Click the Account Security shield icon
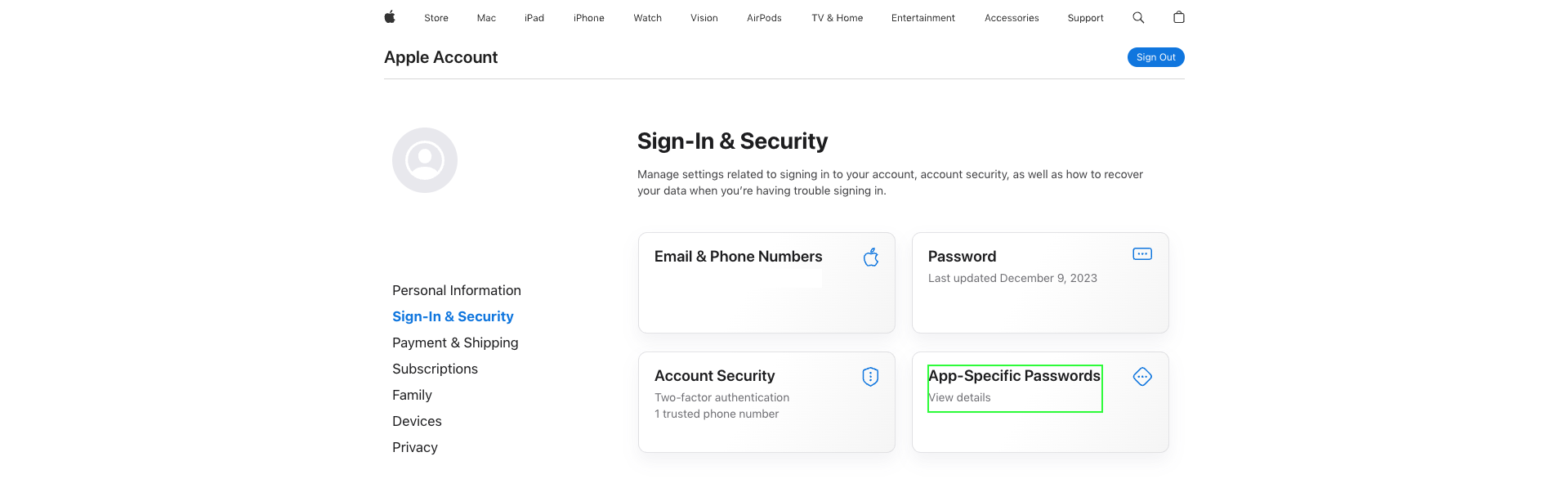This screenshot has width=1568, height=488. pos(870,376)
